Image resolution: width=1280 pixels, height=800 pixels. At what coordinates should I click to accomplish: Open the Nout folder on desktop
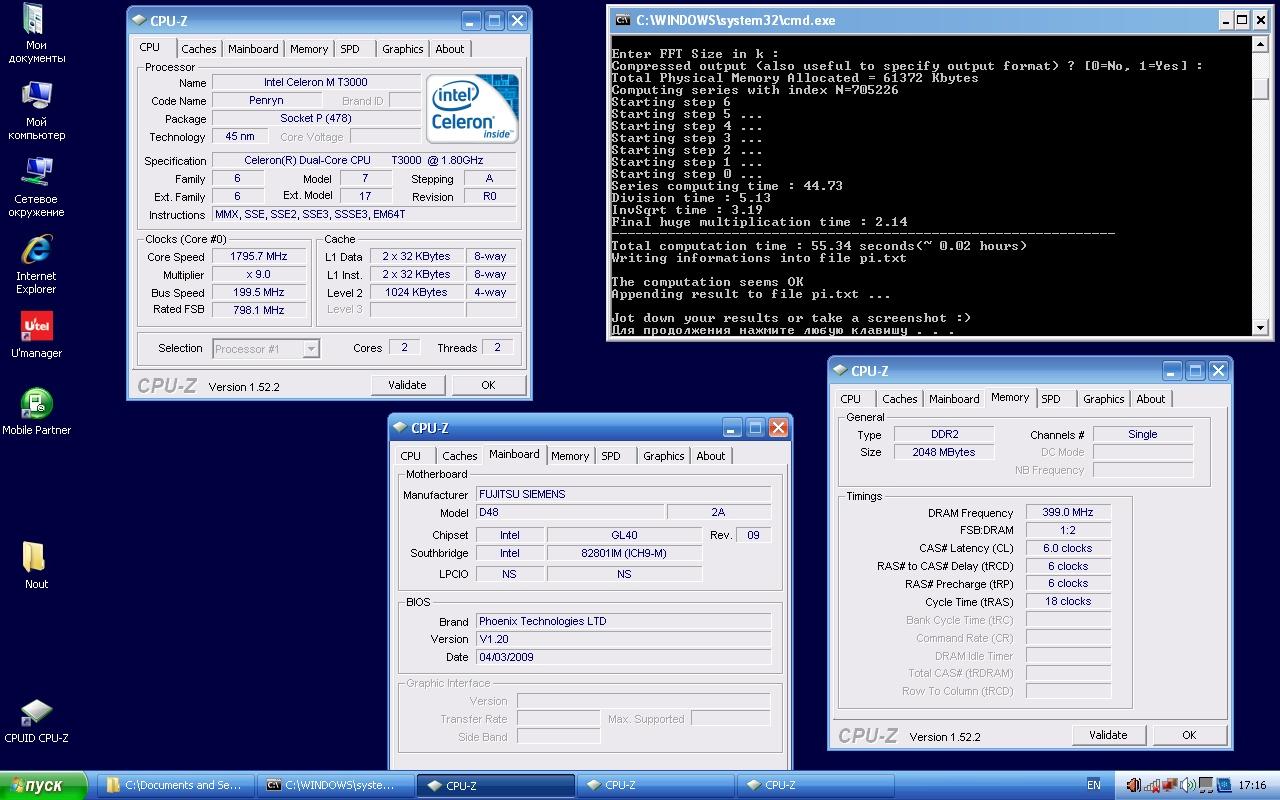36,566
